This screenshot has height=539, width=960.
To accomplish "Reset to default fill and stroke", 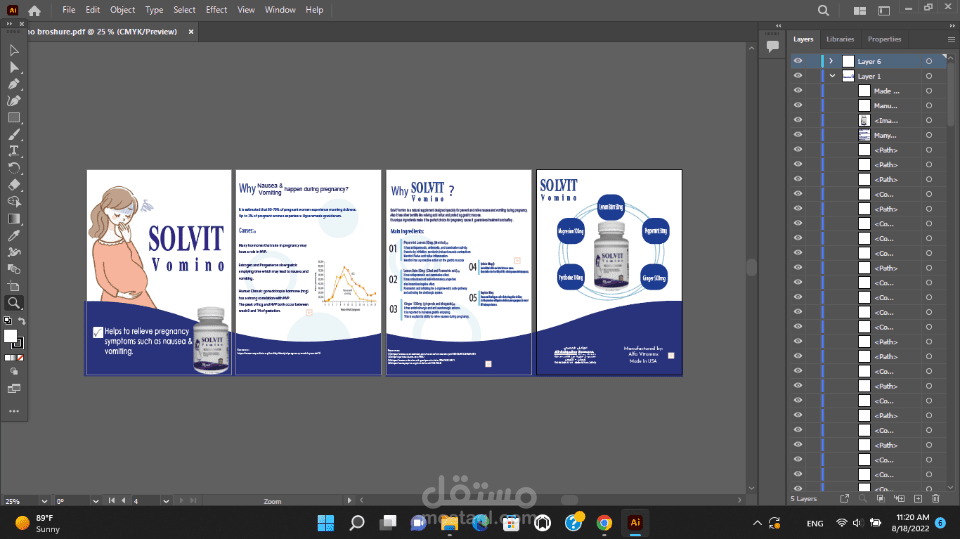I will (7, 321).
